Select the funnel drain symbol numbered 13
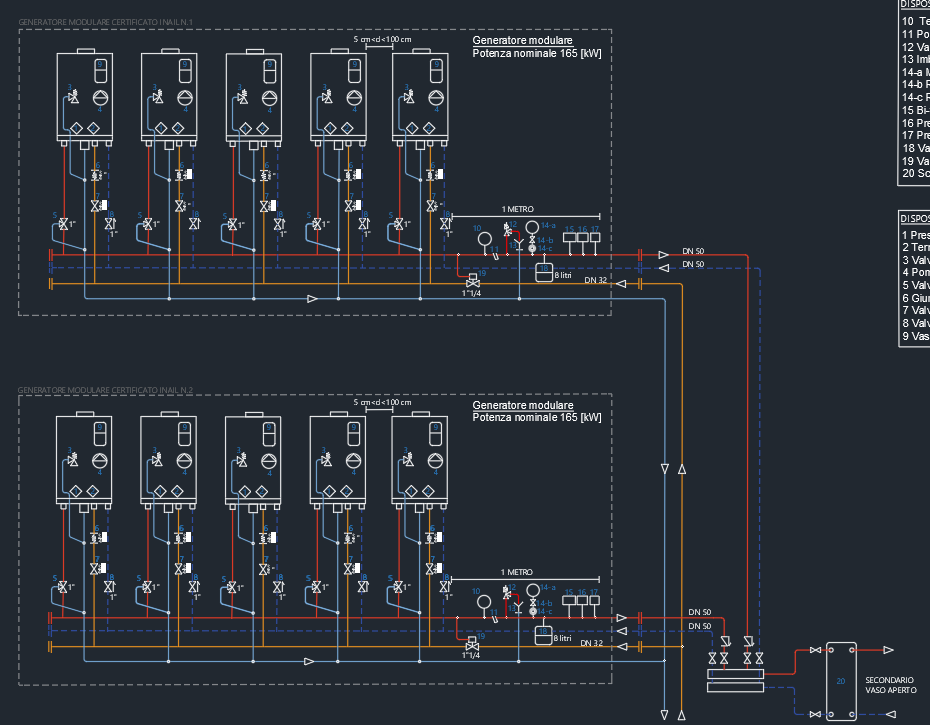The image size is (930, 725). tap(519, 244)
